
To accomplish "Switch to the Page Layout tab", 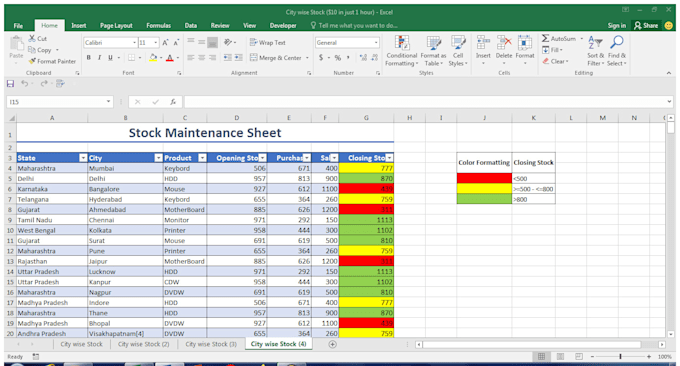I will coord(116,26).
